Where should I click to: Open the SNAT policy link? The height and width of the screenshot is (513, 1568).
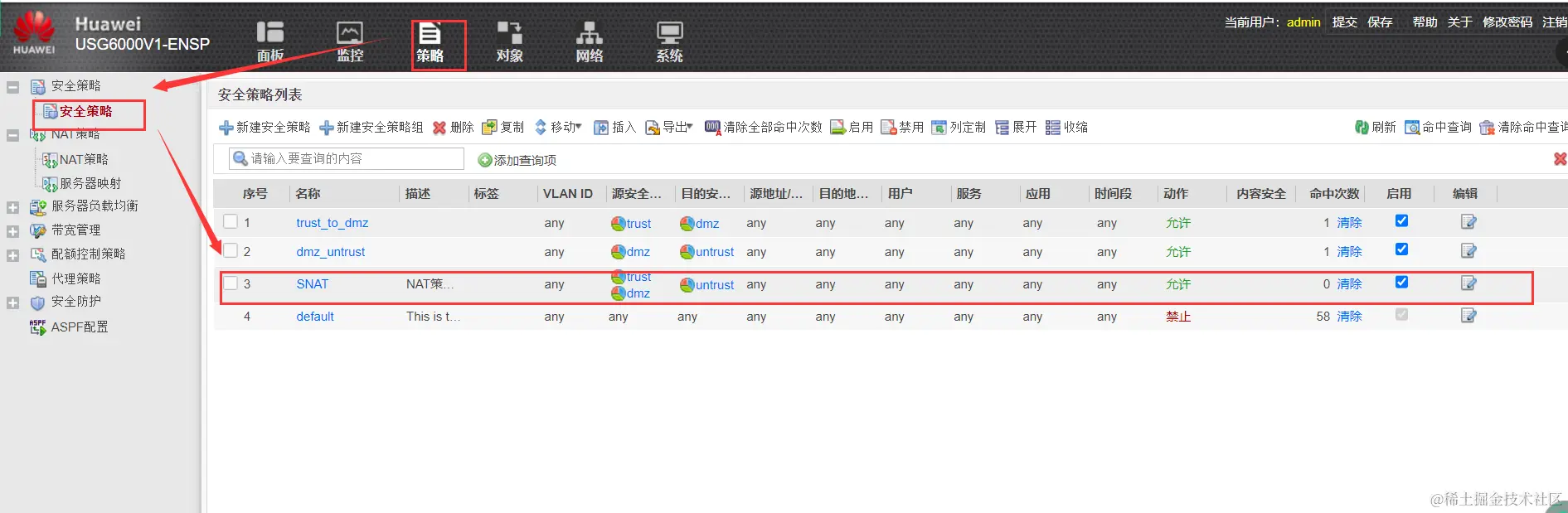[313, 284]
